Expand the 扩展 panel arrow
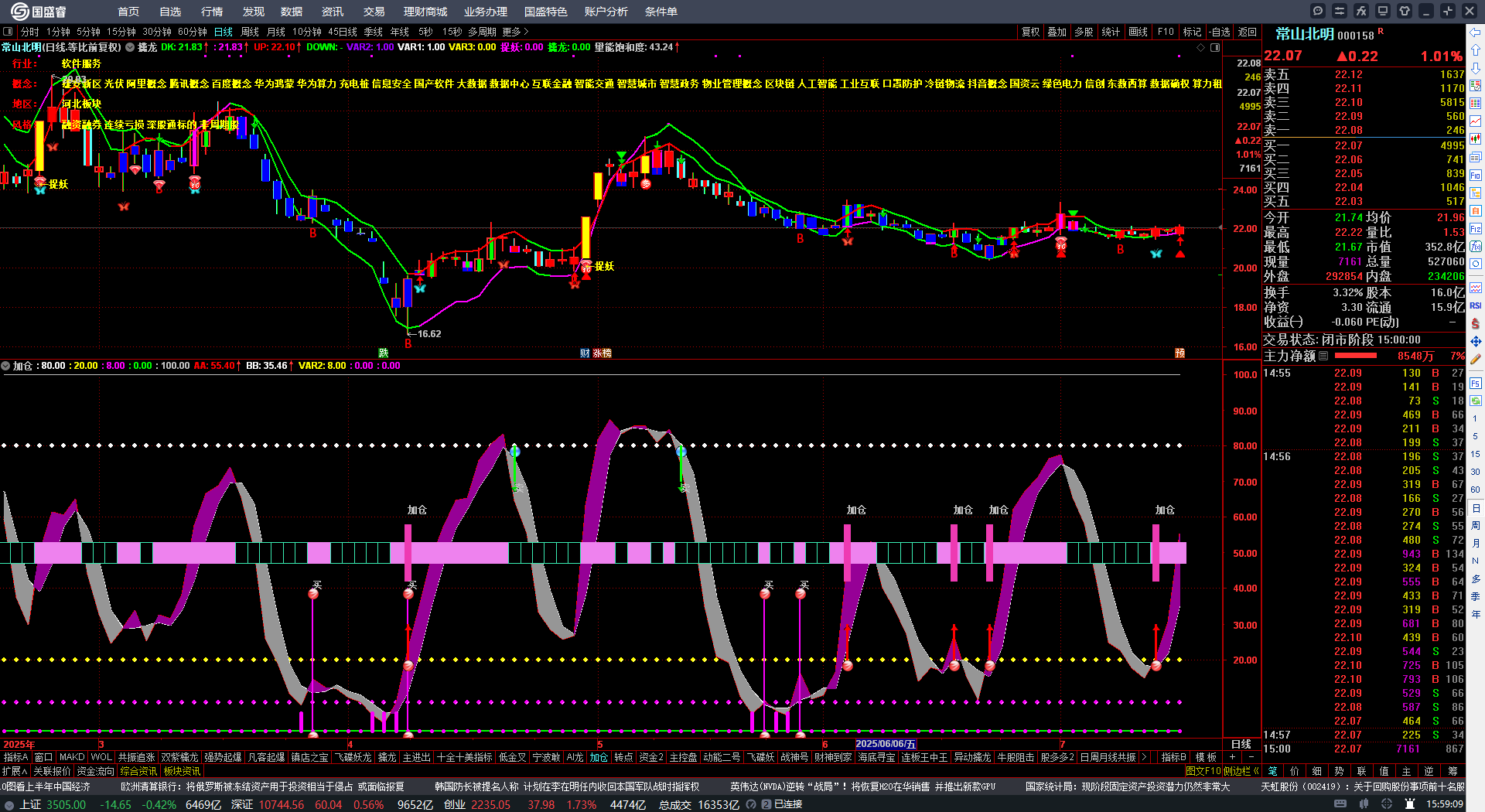Image resolution: width=1485 pixels, height=812 pixels. [15, 771]
